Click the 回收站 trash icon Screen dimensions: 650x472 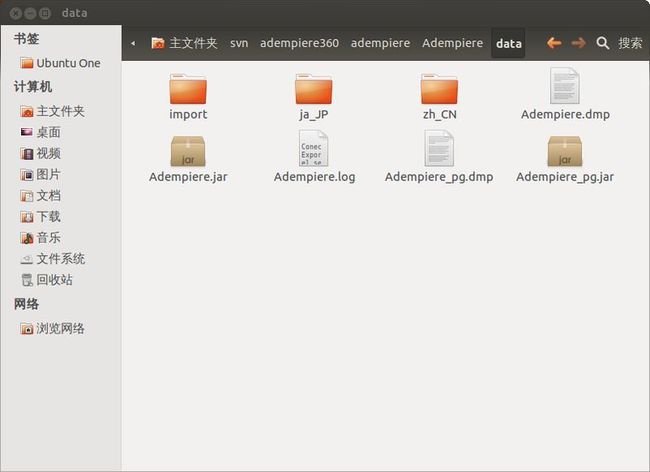coord(27,280)
